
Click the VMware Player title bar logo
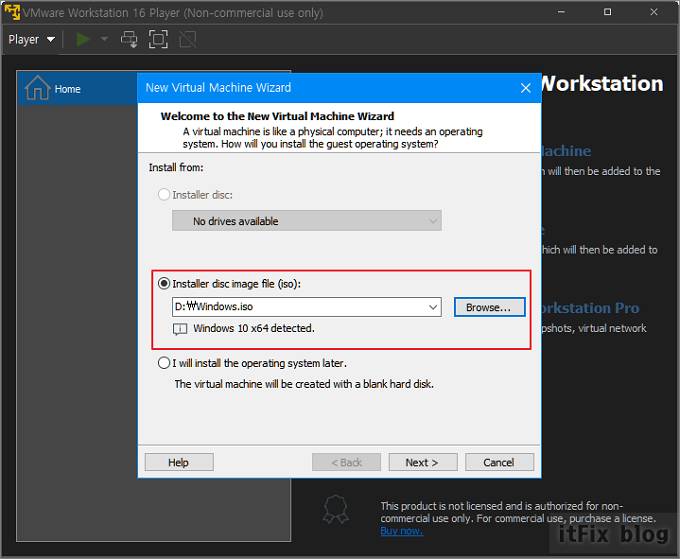(x=12, y=12)
